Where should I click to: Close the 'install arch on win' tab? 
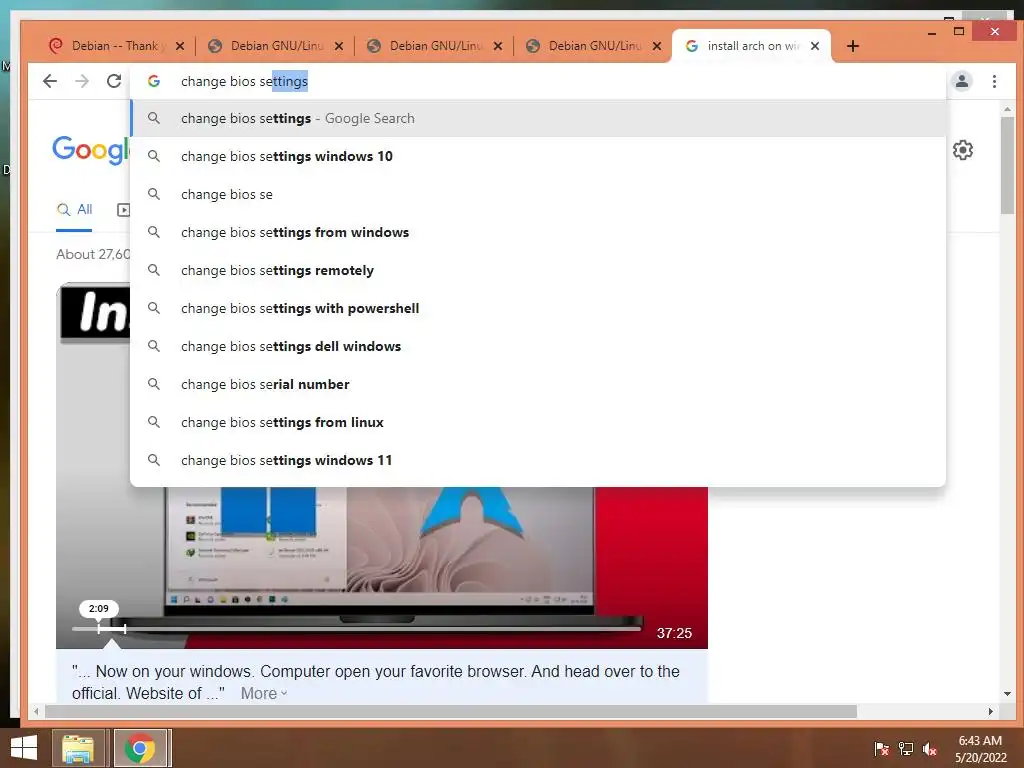click(815, 46)
